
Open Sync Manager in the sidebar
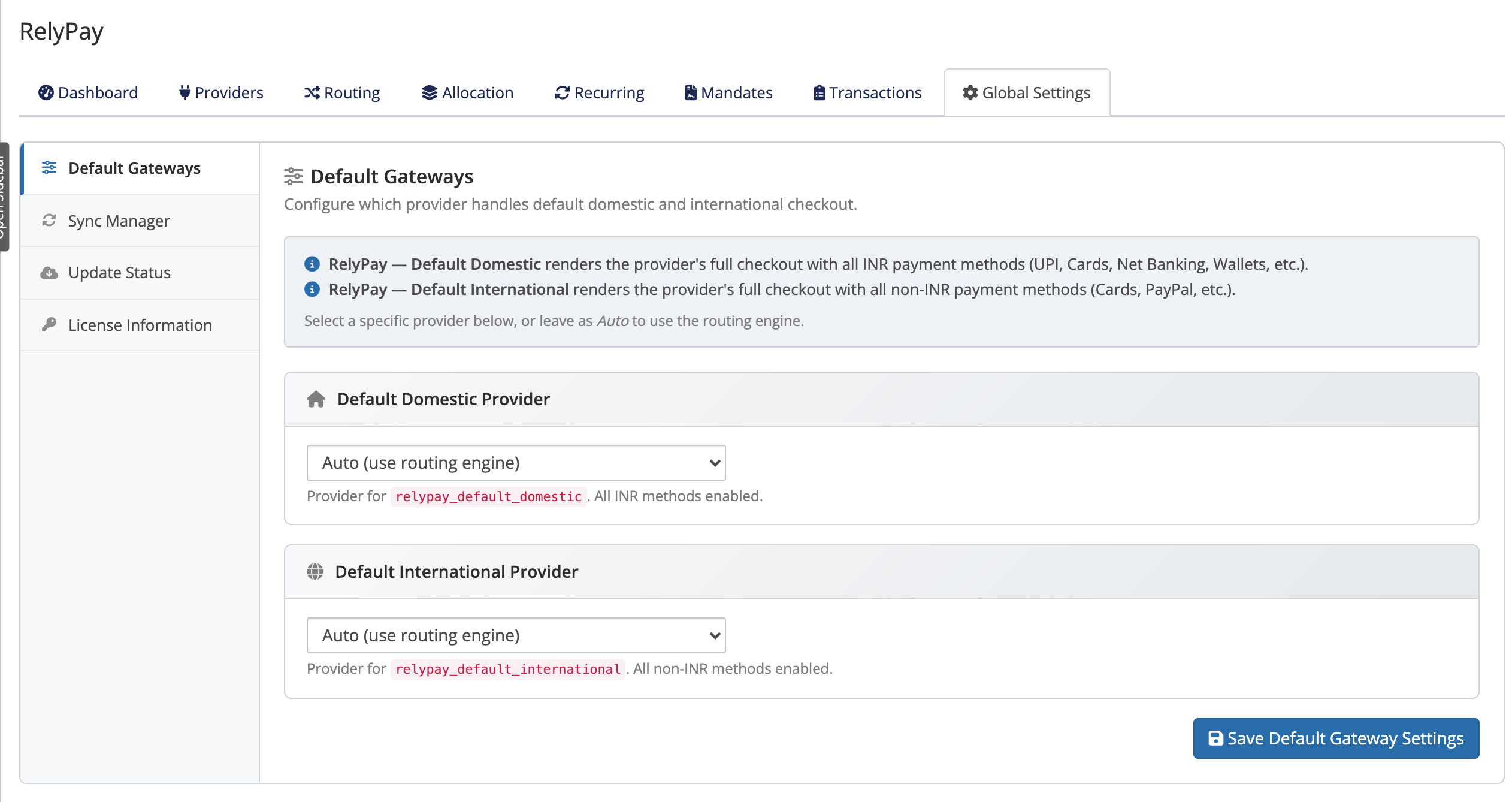[x=140, y=221]
